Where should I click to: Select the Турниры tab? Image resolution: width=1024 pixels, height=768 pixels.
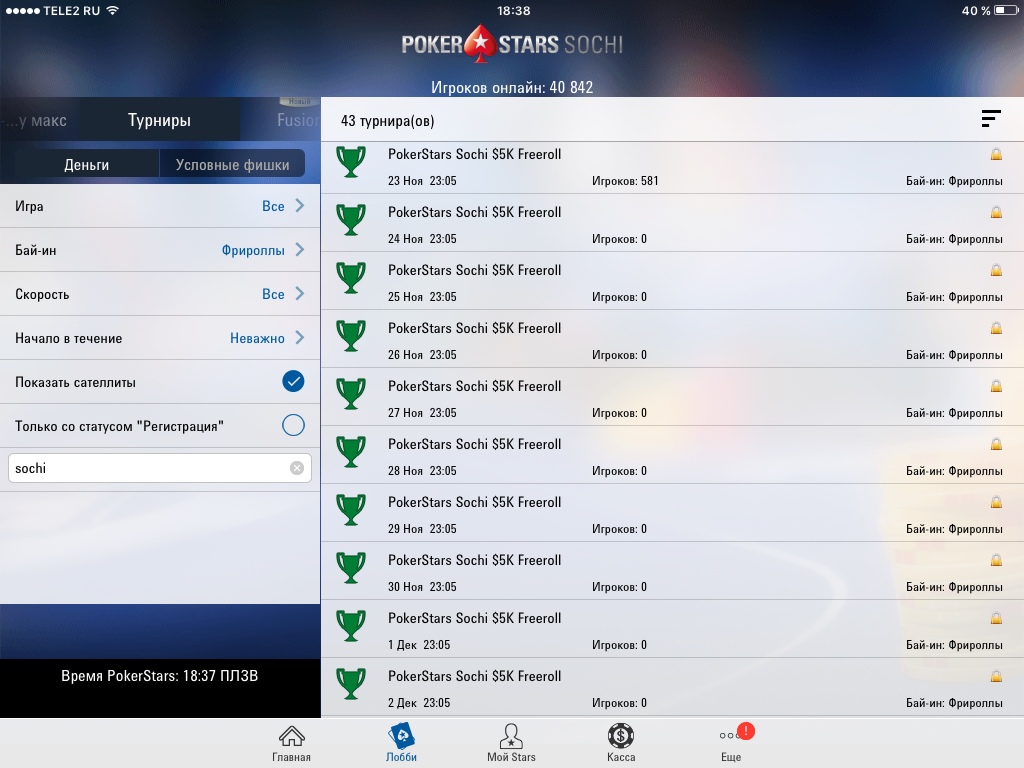coord(159,120)
